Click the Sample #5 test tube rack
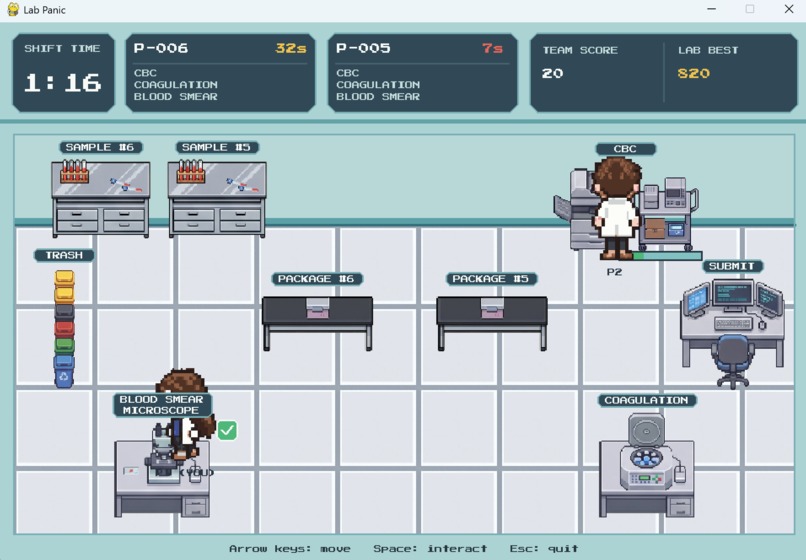 coord(191,172)
